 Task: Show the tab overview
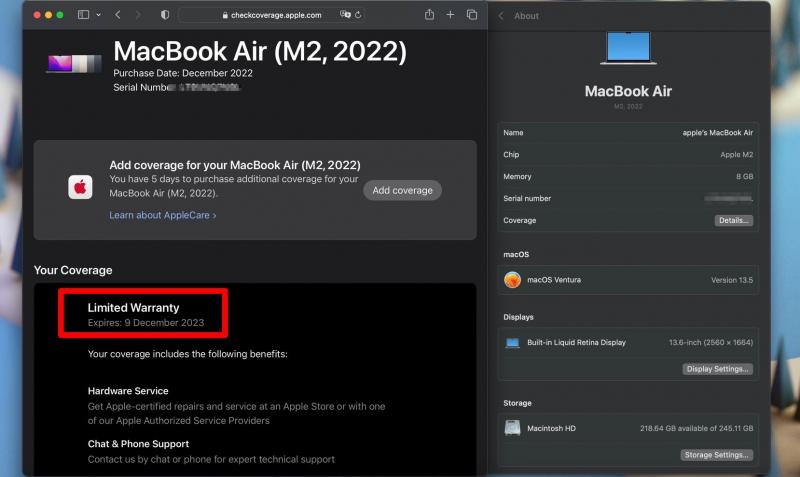[472, 15]
